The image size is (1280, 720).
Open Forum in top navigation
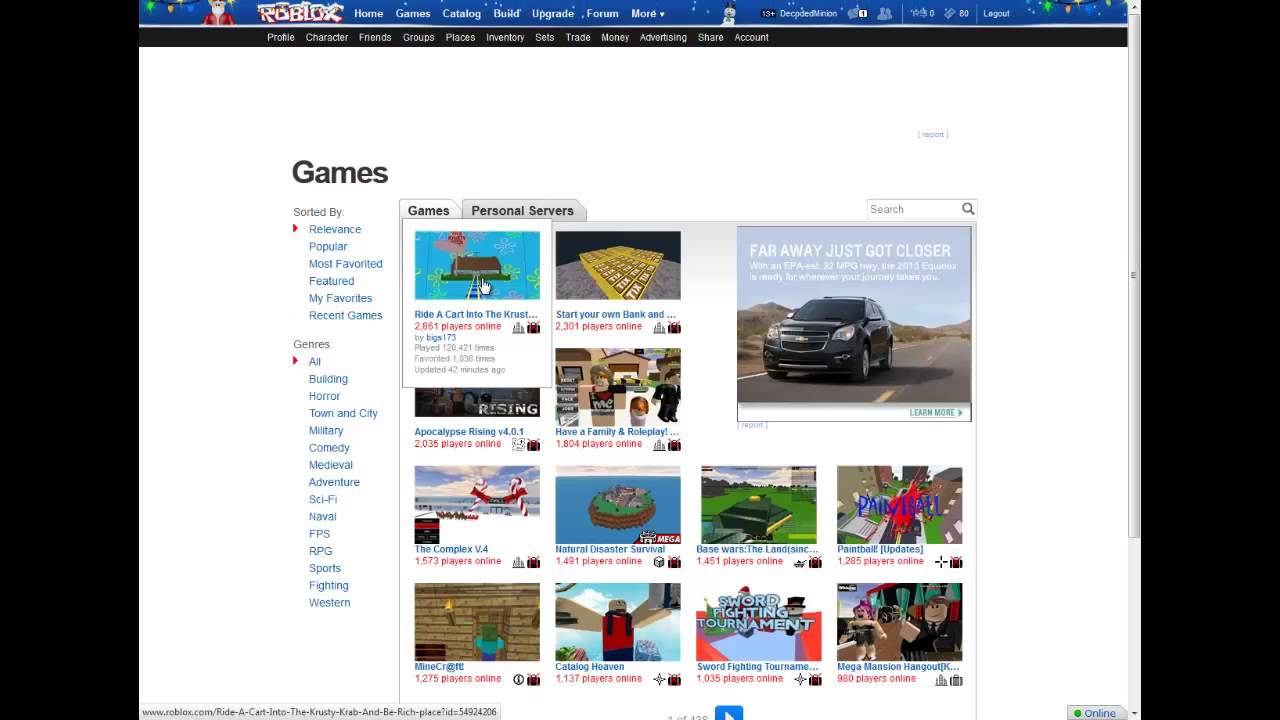602,13
